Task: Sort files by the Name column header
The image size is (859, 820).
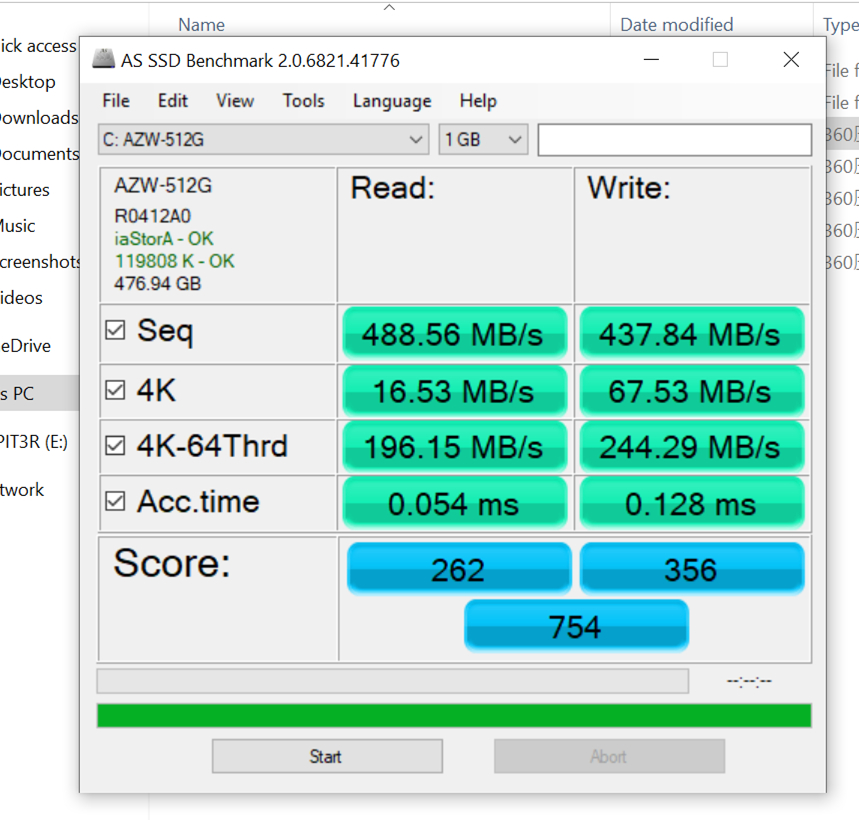Action: (201, 24)
